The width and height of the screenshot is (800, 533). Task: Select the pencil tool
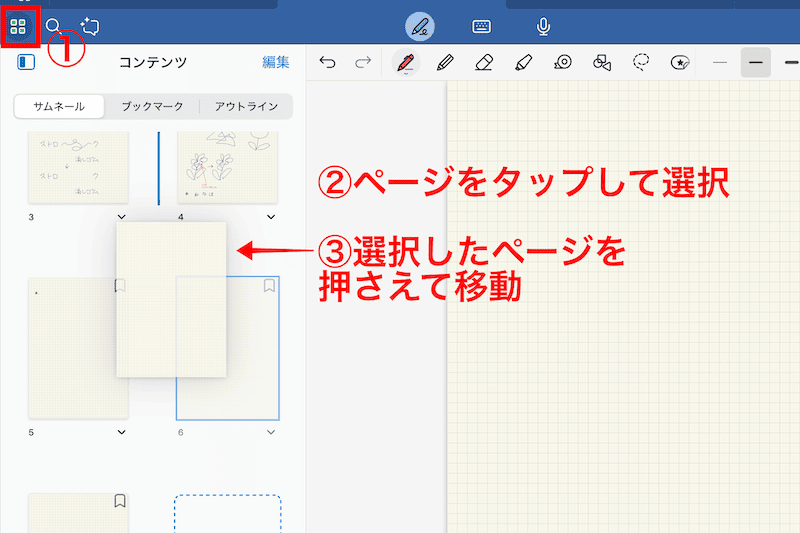point(446,63)
